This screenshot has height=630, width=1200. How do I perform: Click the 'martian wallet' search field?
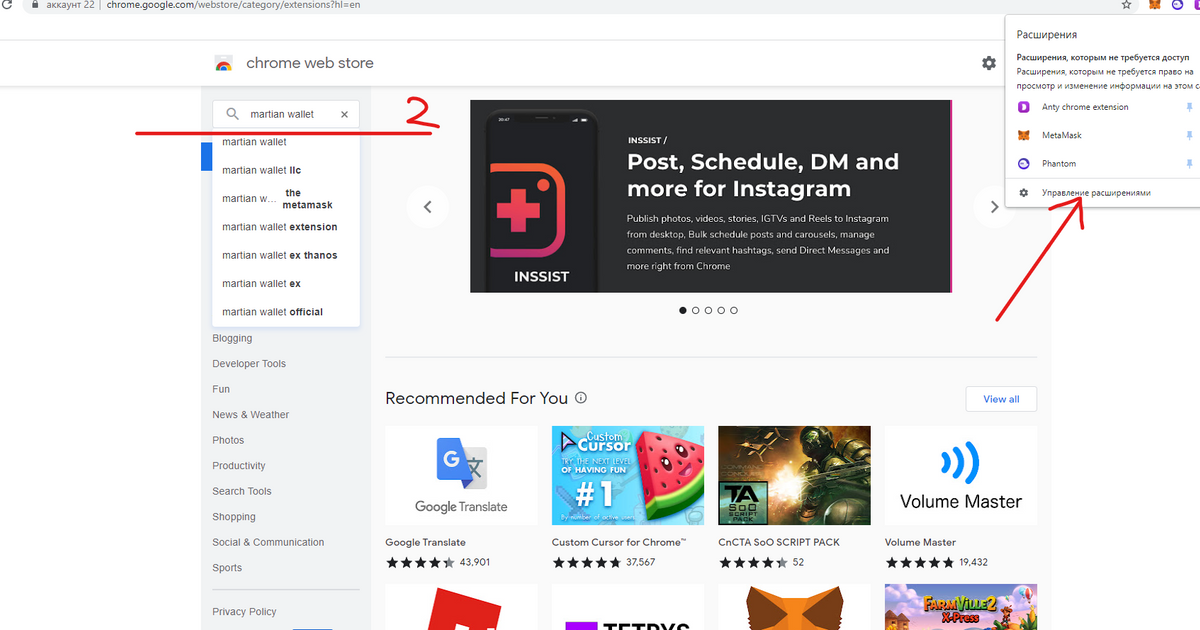coord(286,114)
